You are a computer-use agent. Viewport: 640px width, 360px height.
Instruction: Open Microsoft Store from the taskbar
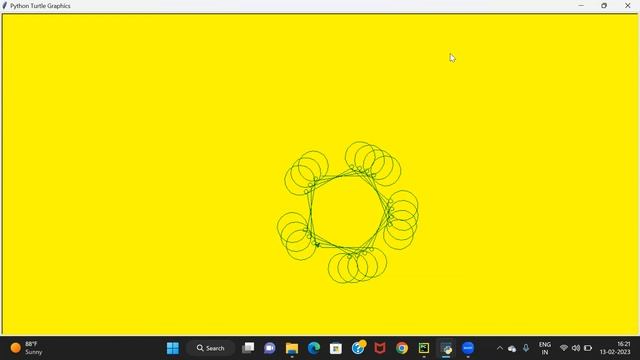coord(336,348)
